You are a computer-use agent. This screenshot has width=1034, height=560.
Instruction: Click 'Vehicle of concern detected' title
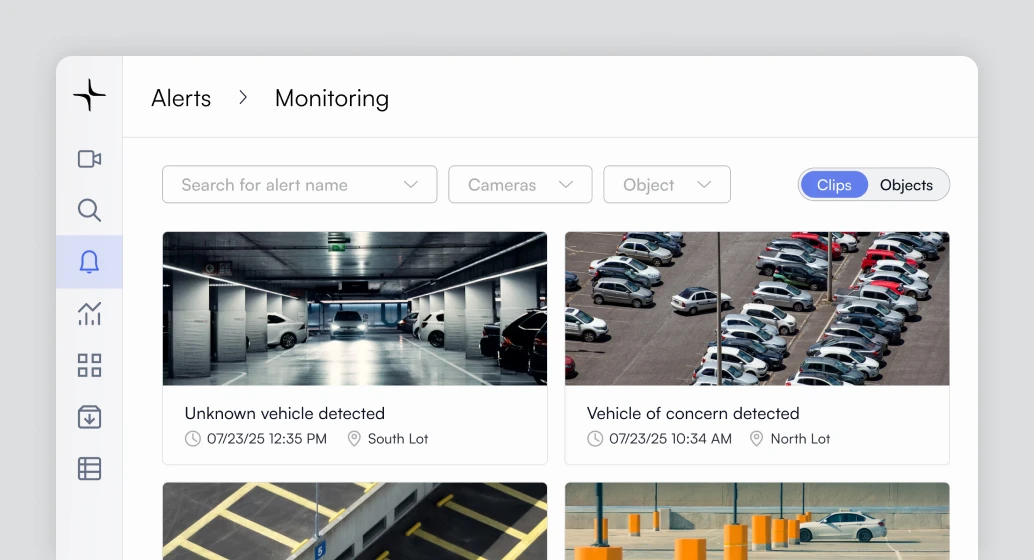[692, 414]
